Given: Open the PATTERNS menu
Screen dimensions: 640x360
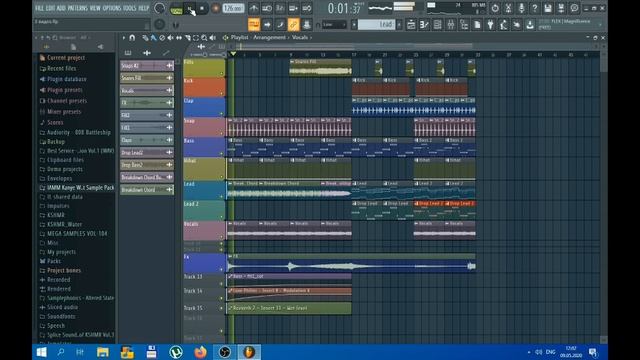Looking at the screenshot, I should point(78,8).
